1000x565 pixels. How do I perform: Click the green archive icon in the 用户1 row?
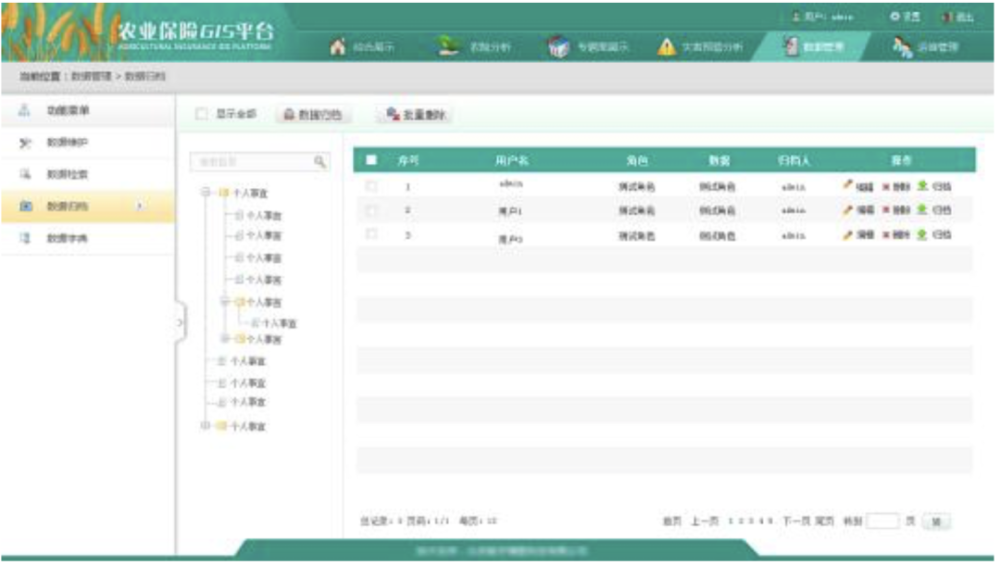[x=922, y=209]
